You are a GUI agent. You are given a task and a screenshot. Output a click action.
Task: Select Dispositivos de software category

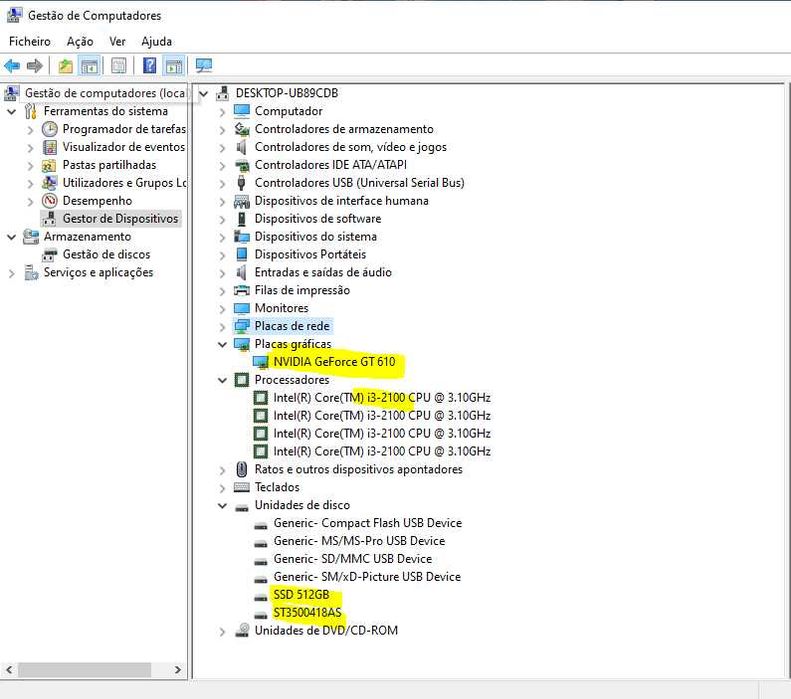[318, 218]
